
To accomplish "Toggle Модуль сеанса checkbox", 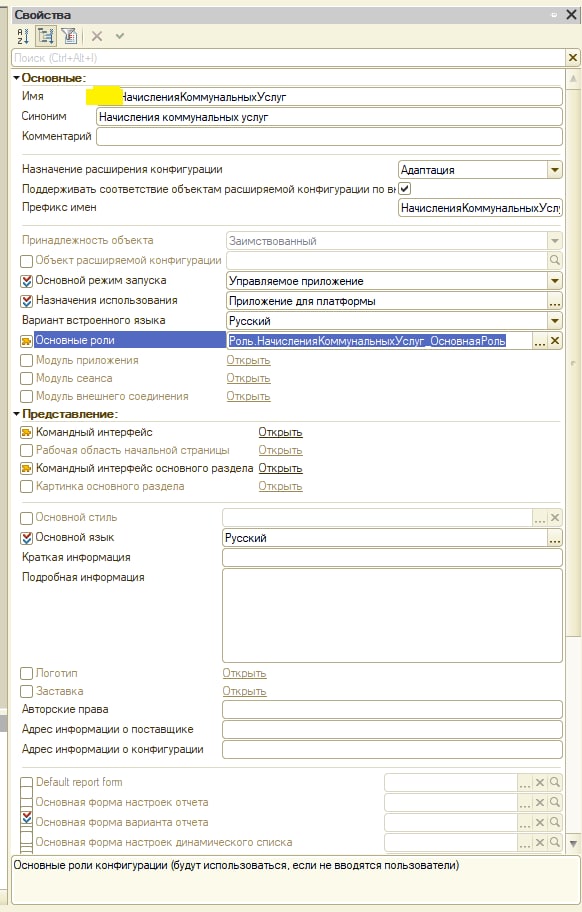I will 26,379.
